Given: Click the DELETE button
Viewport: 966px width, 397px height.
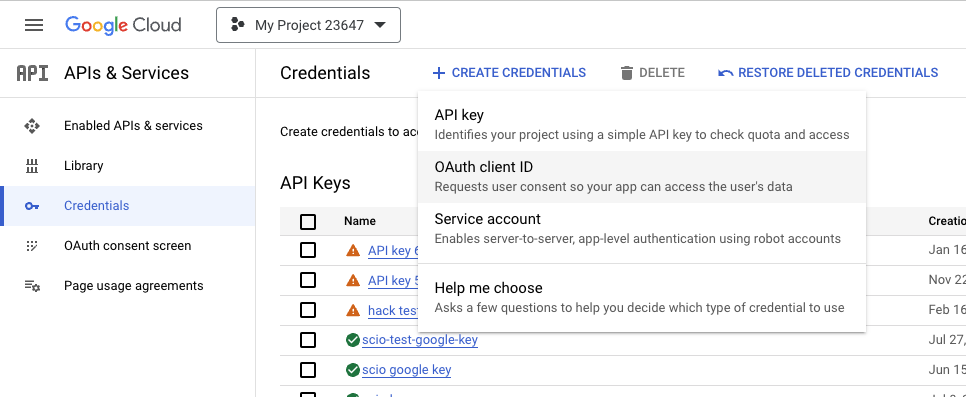Looking at the screenshot, I should pyautogui.click(x=652, y=73).
